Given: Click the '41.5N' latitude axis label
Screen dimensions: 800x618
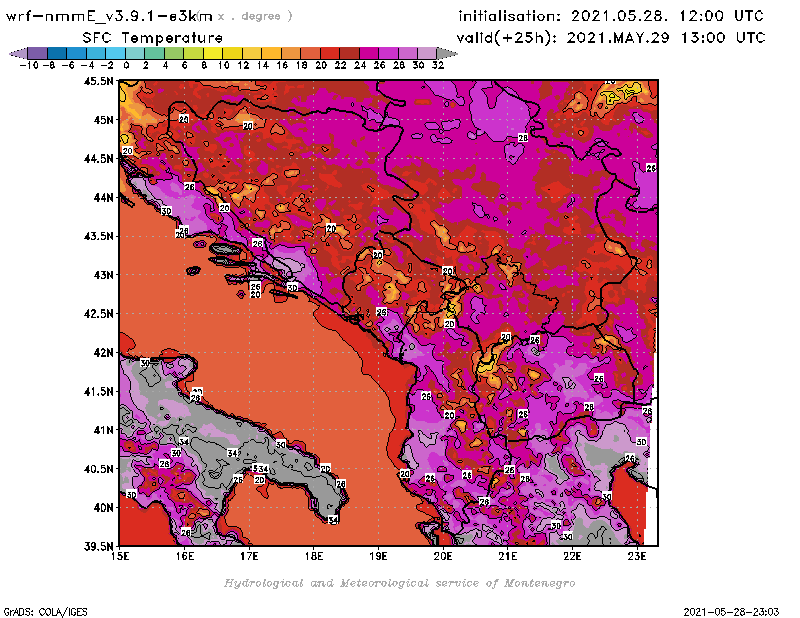Looking at the screenshot, I should [98, 391].
